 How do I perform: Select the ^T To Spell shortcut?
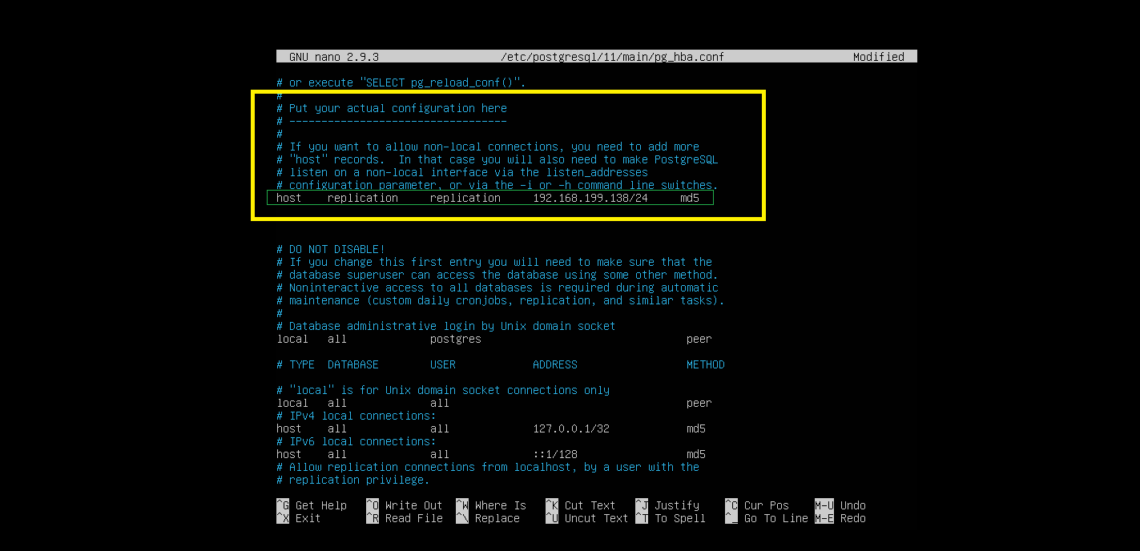click(670, 518)
